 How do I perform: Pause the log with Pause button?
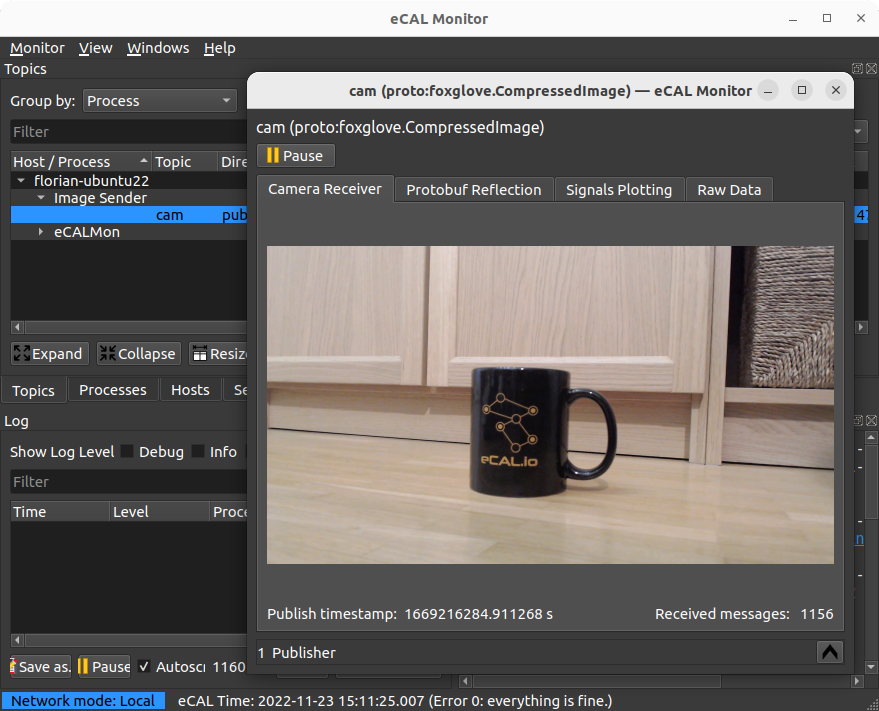click(104, 667)
